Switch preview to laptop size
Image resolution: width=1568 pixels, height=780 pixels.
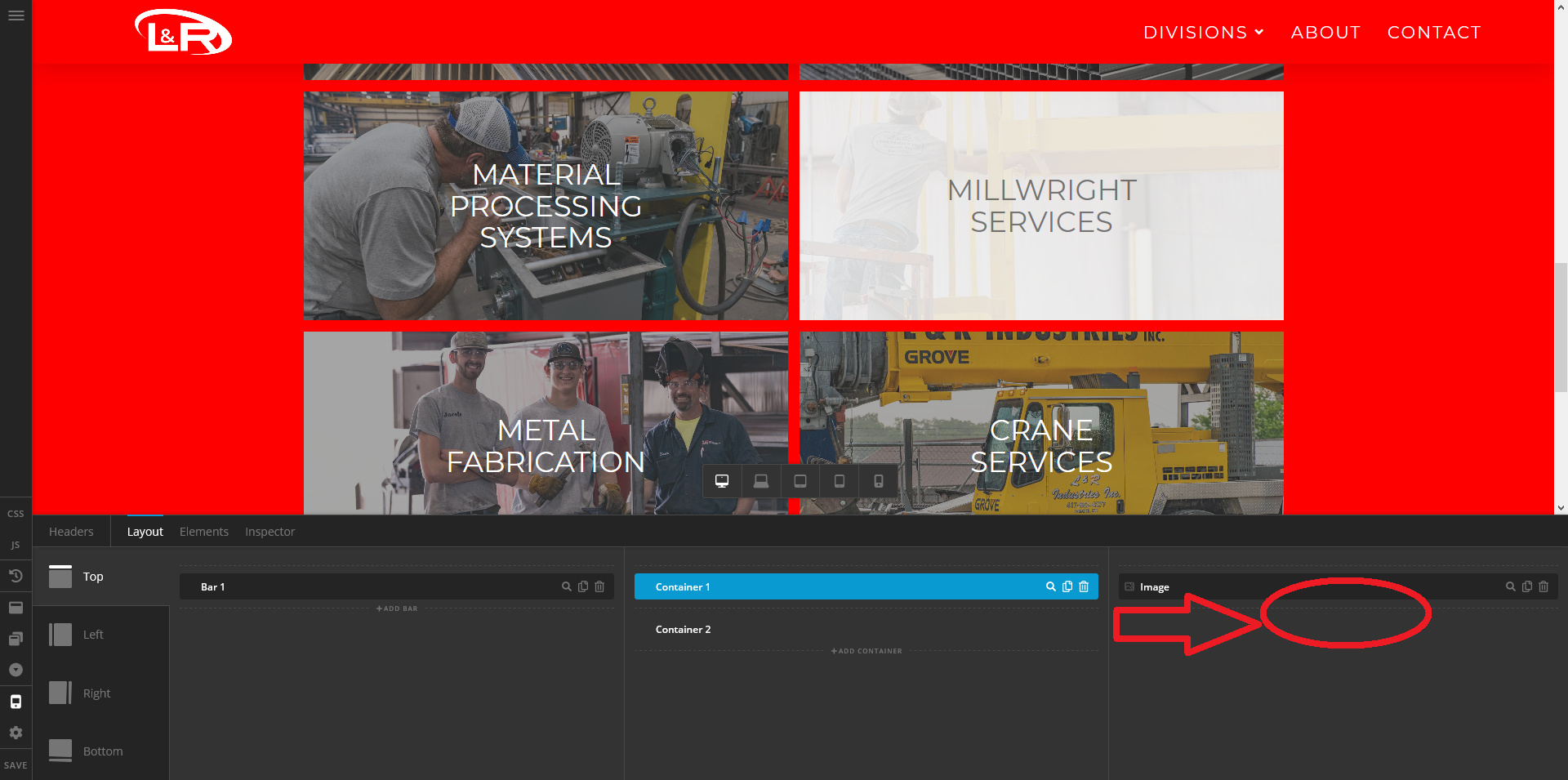761,481
